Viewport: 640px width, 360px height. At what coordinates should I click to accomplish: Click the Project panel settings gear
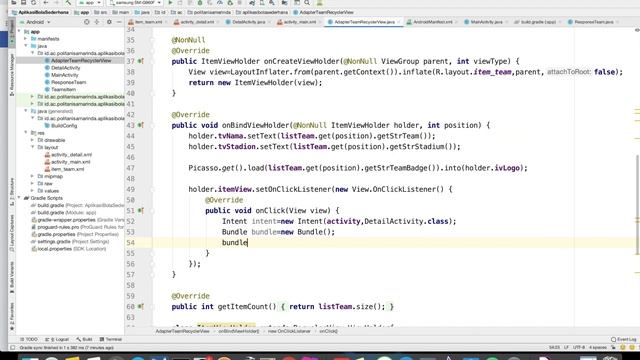(x=109, y=22)
